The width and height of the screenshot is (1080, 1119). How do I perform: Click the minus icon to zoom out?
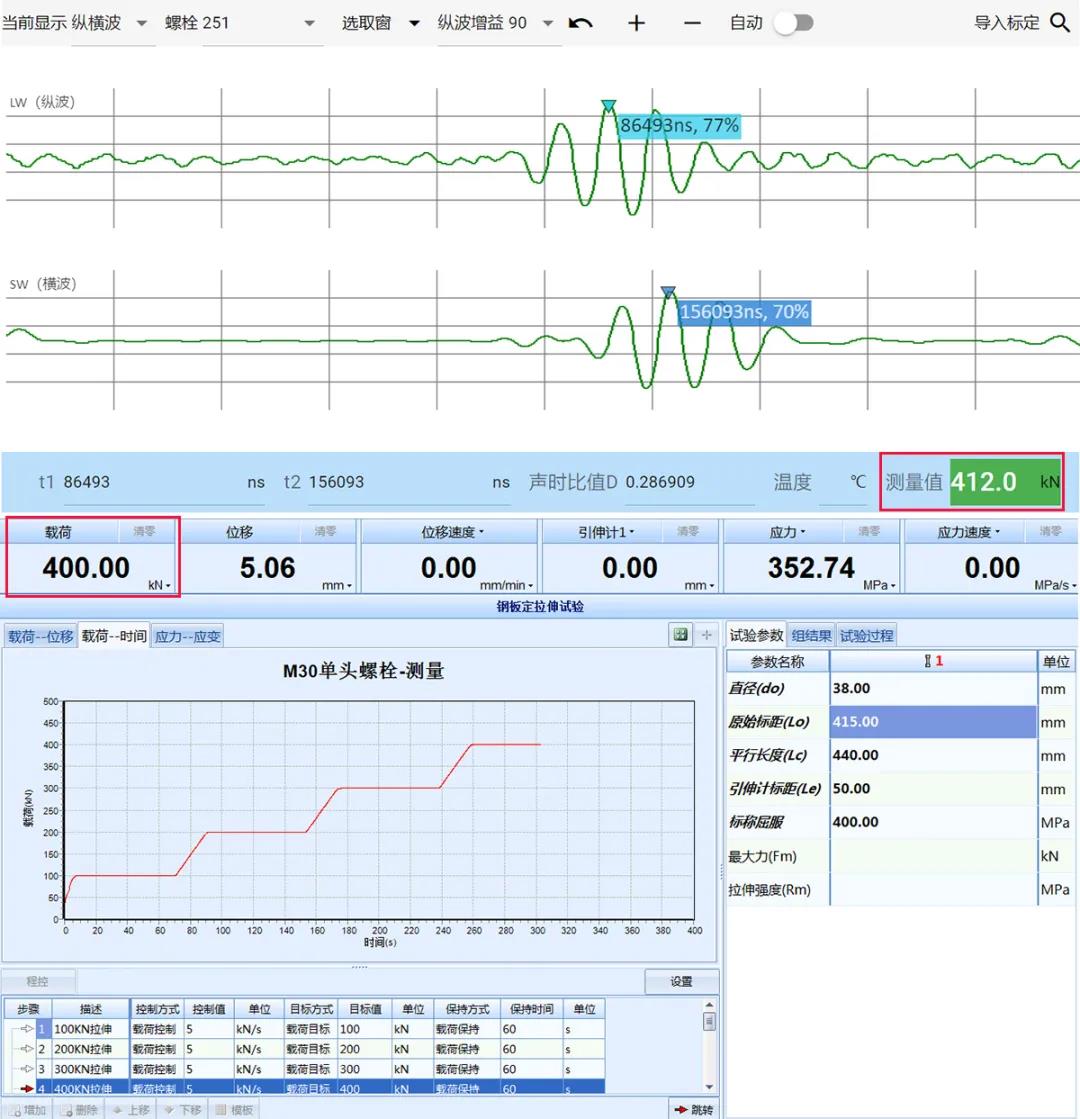(x=692, y=23)
